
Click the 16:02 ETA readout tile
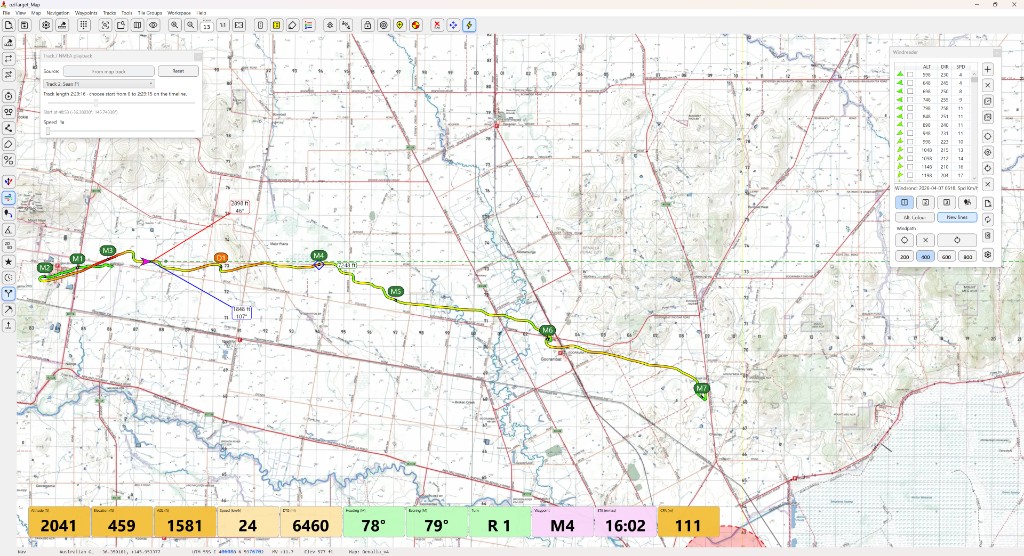tap(625, 522)
